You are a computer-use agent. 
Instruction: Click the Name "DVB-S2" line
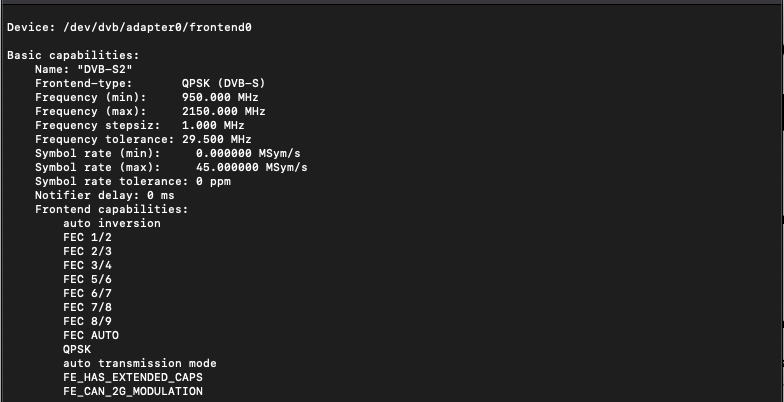[91, 69]
